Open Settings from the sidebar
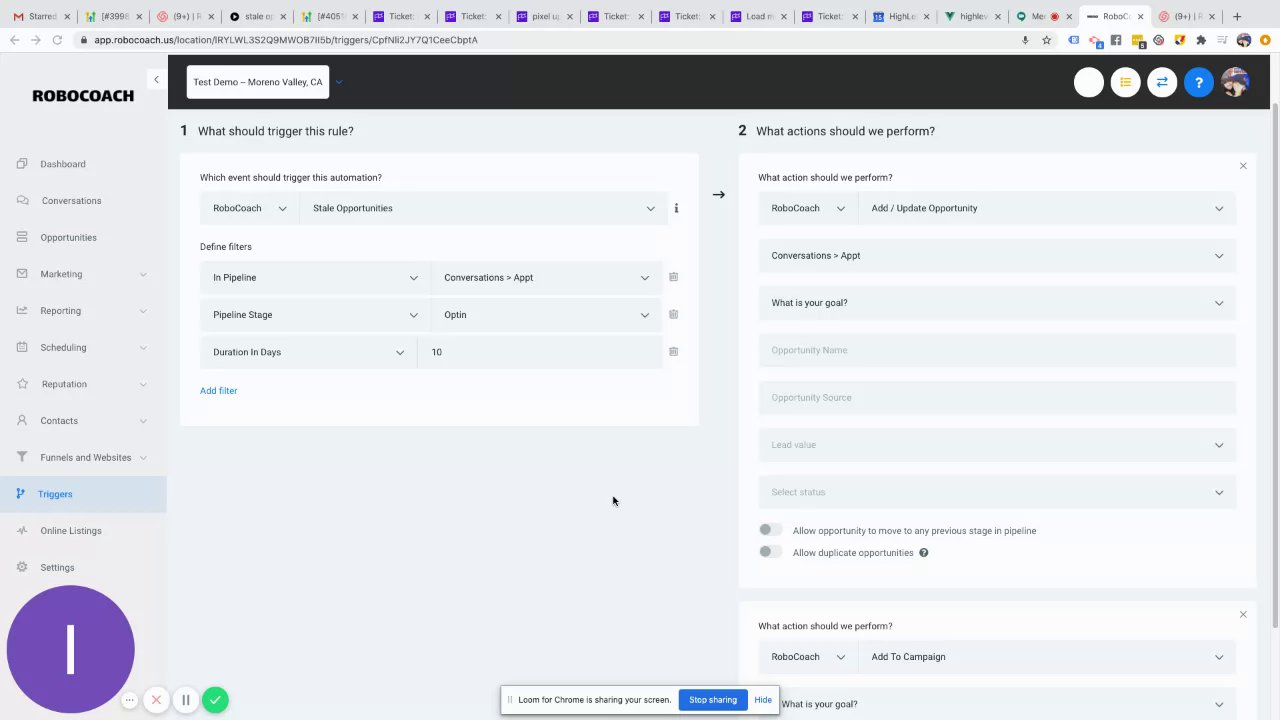 click(x=57, y=568)
